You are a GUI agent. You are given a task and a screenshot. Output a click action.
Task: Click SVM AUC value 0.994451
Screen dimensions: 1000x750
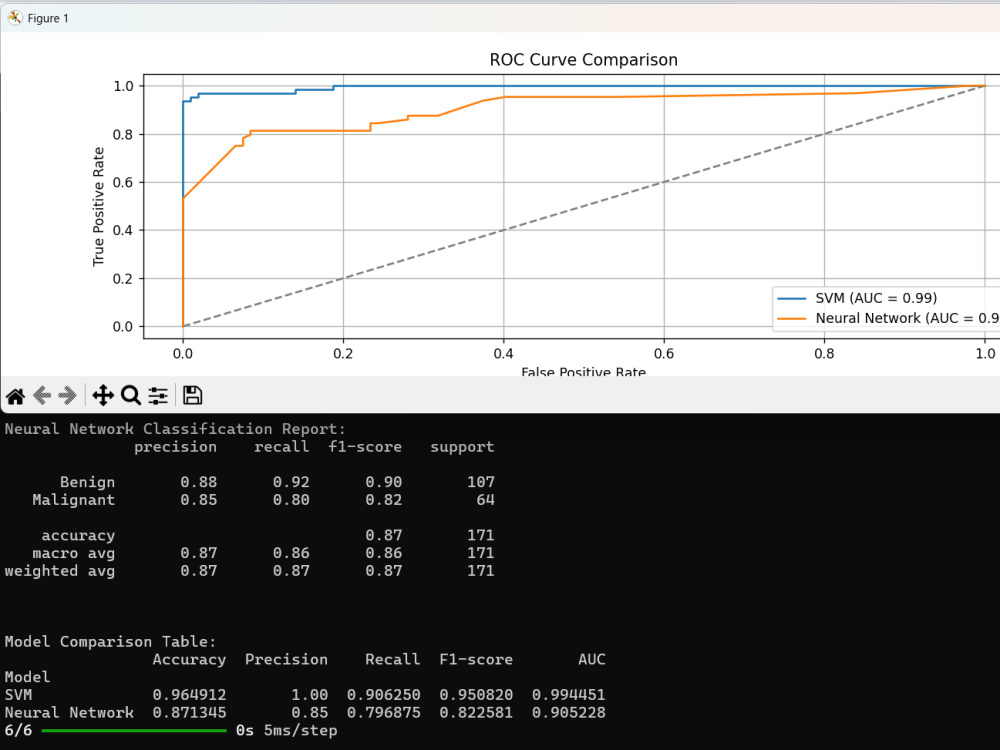click(x=569, y=695)
